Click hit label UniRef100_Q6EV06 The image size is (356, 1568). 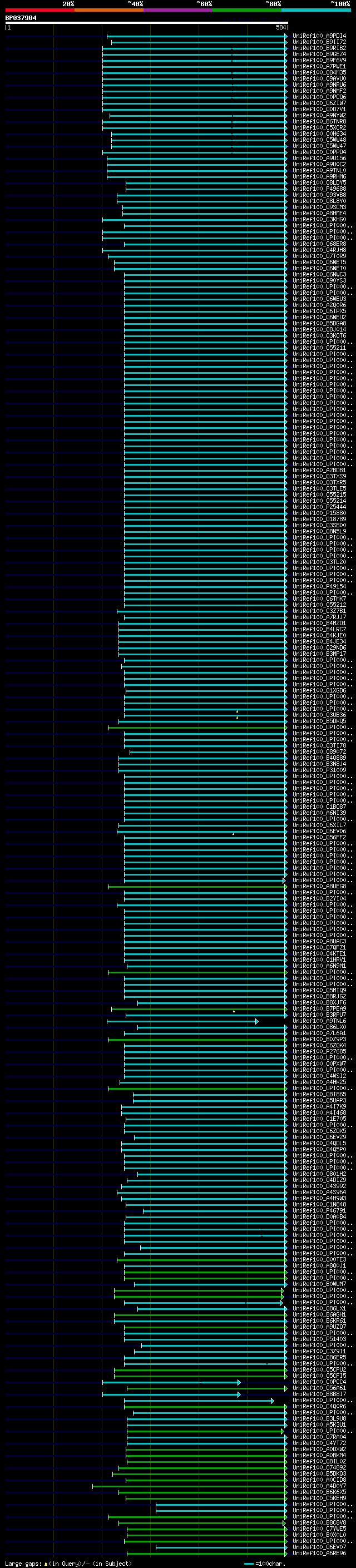pos(319,832)
